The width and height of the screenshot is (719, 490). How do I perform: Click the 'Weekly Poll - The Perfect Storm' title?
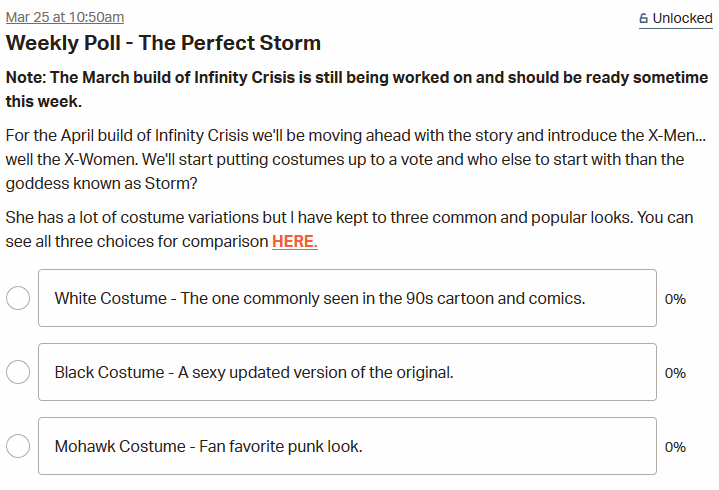pos(163,43)
